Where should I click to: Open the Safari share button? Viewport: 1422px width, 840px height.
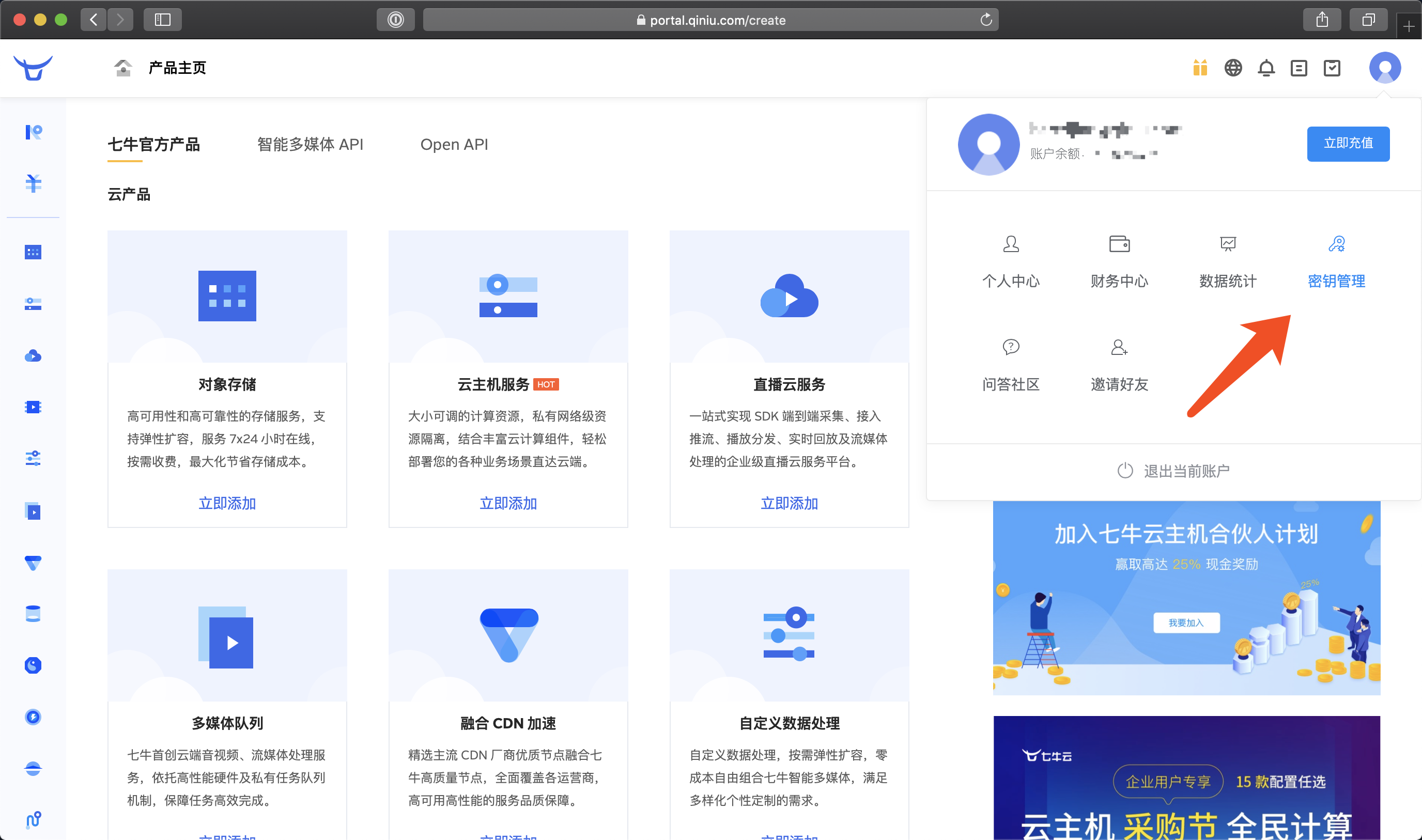tap(1322, 20)
